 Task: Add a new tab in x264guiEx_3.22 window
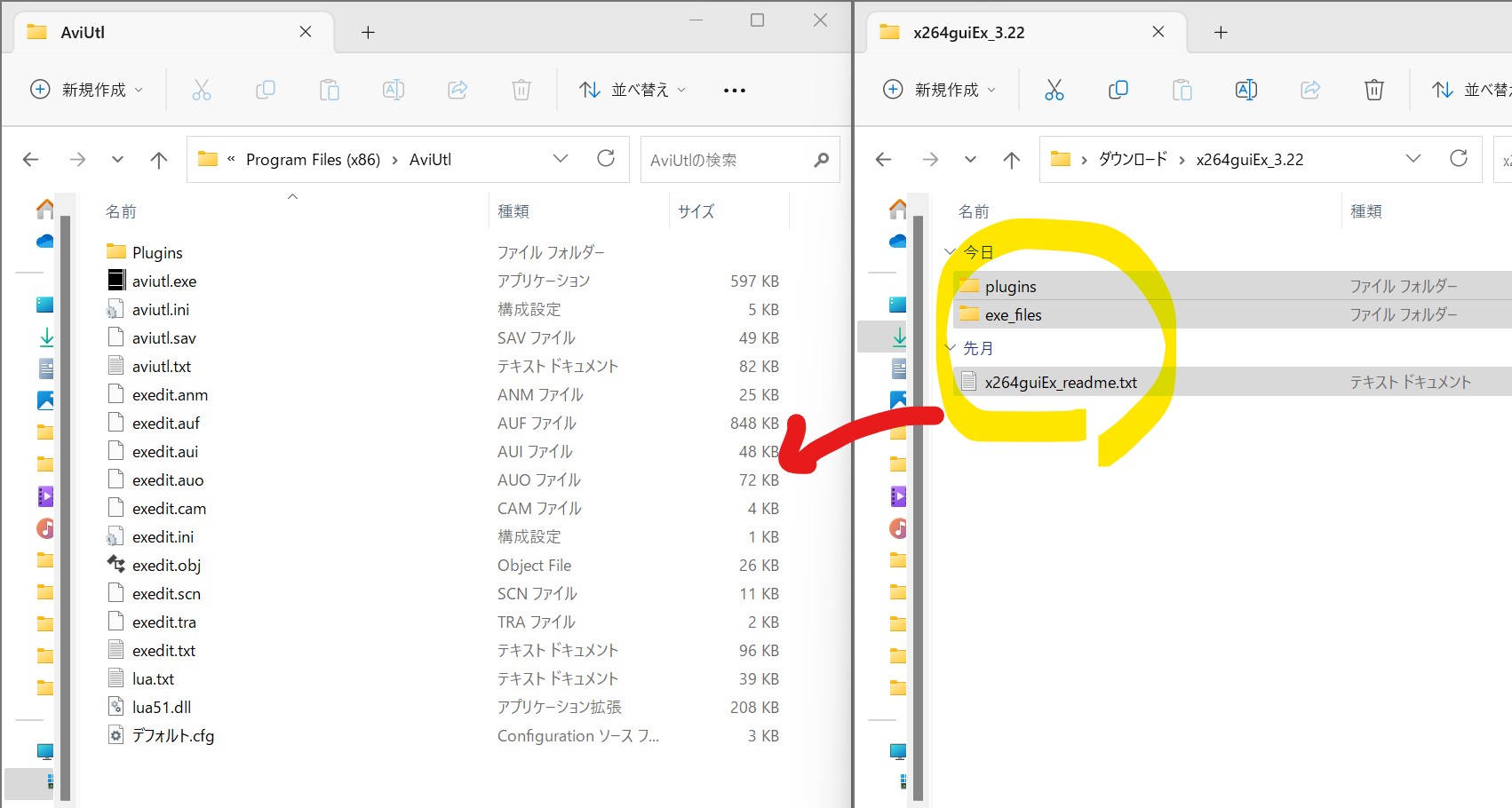click(x=1221, y=33)
